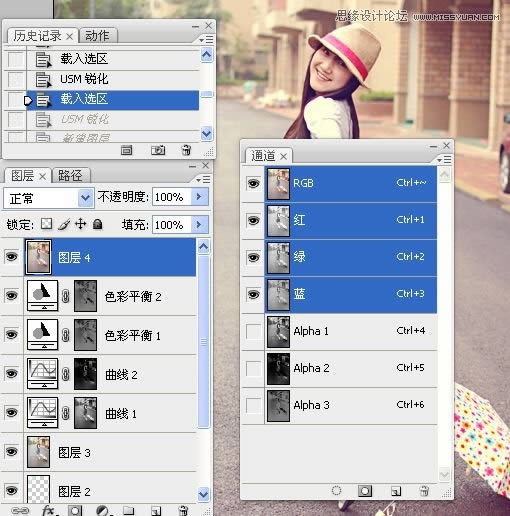
Task: Load channel as selection in Channels panel
Action: coord(337,491)
